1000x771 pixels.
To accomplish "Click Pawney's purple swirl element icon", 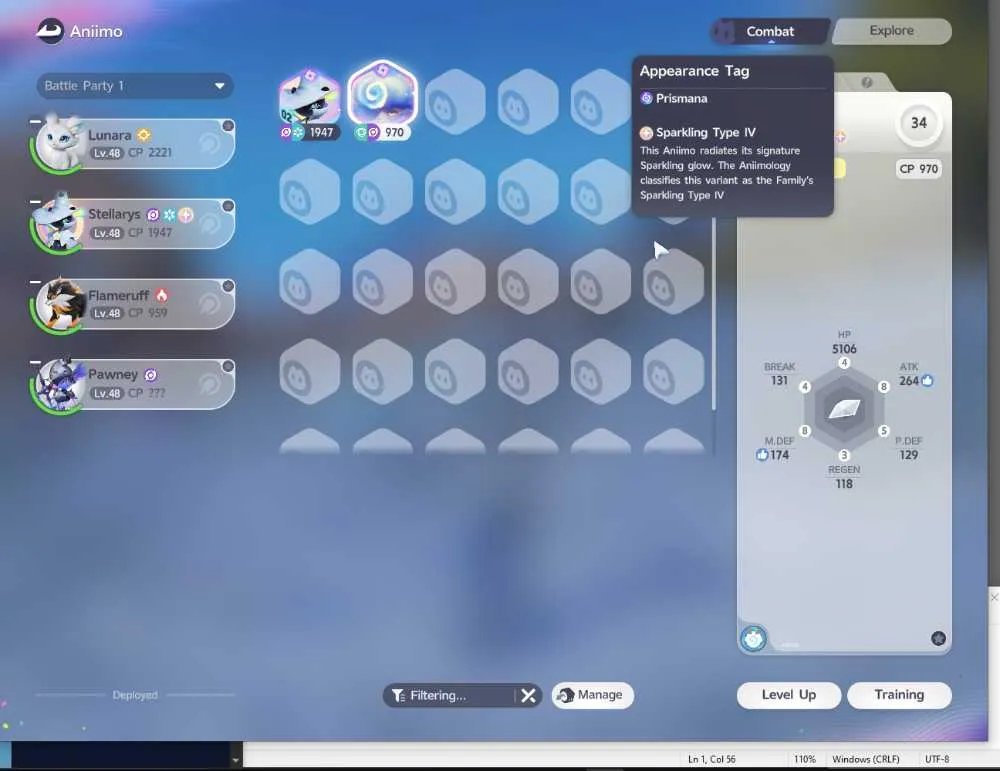I will tap(151, 375).
